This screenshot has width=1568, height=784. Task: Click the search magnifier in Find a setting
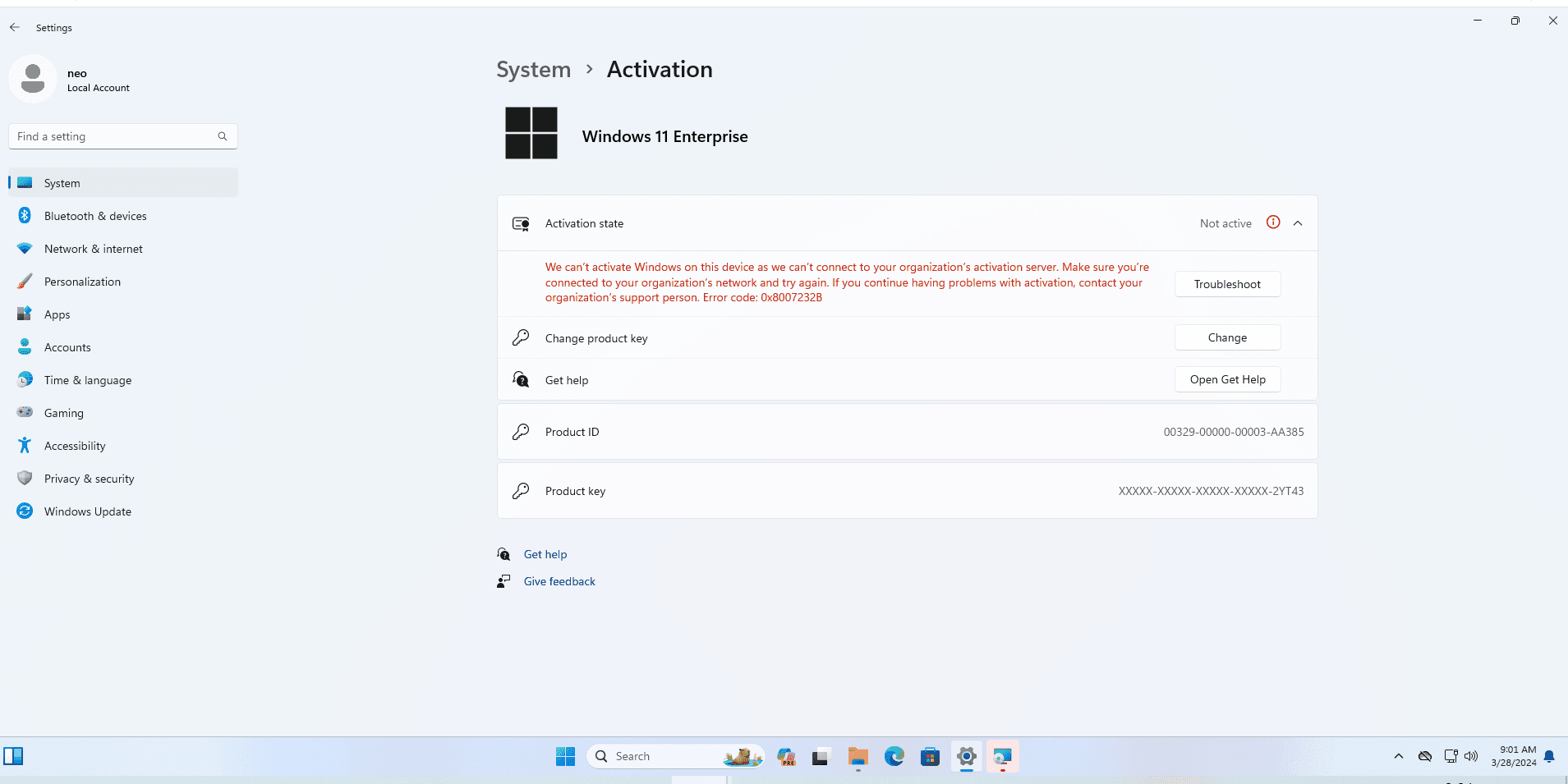click(223, 136)
